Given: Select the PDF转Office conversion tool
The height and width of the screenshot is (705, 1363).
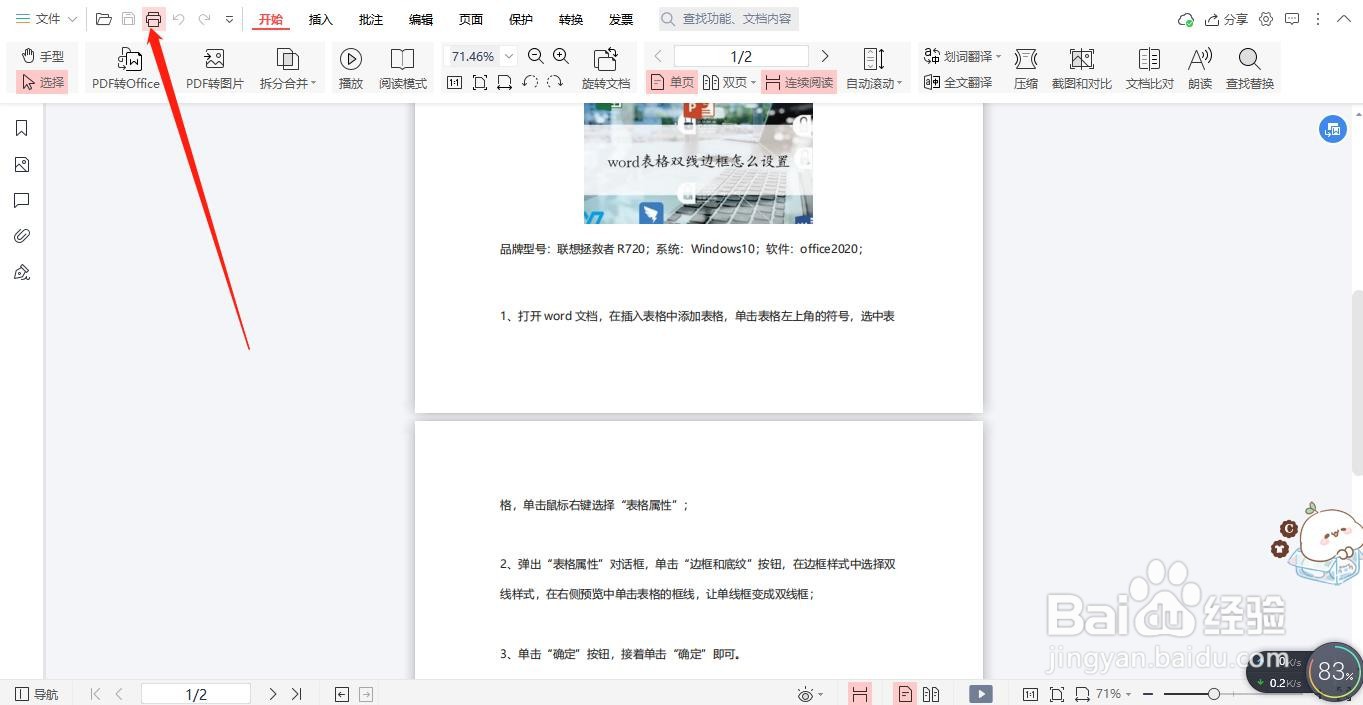Looking at the screenshot, I should [125, 67].
